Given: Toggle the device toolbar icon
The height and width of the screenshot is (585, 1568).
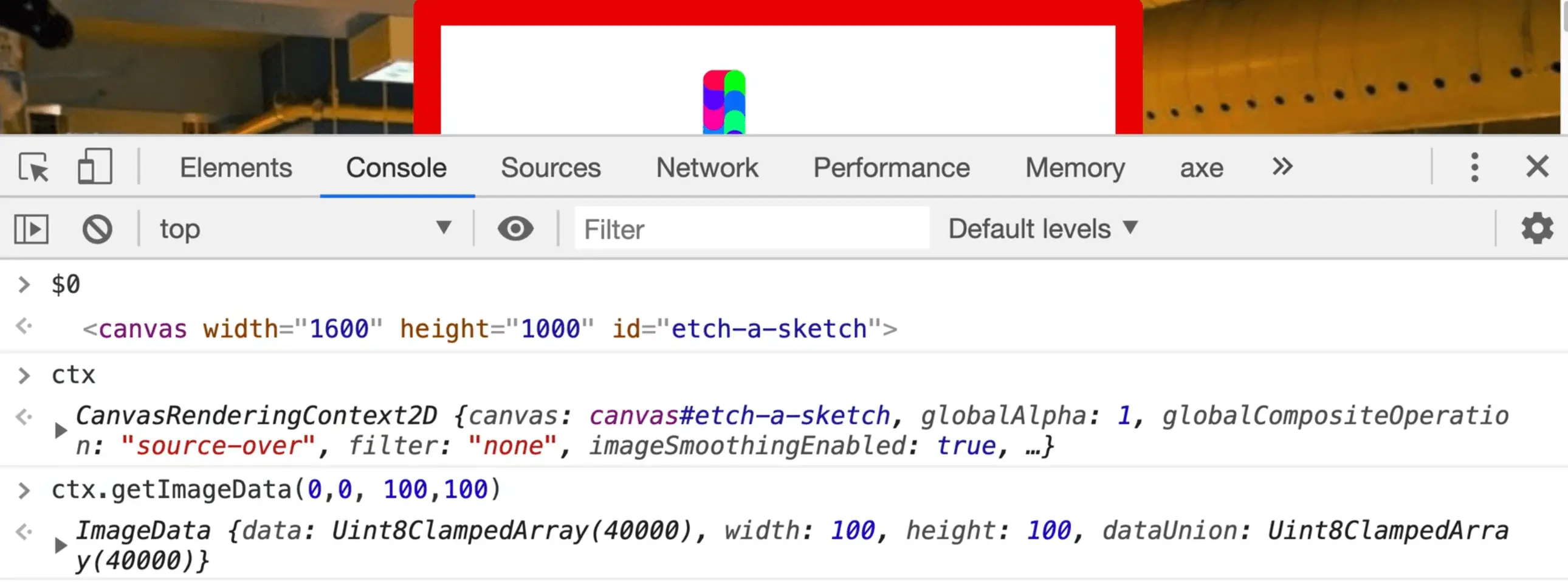Looking at the screenshot, I should (95, 167).
